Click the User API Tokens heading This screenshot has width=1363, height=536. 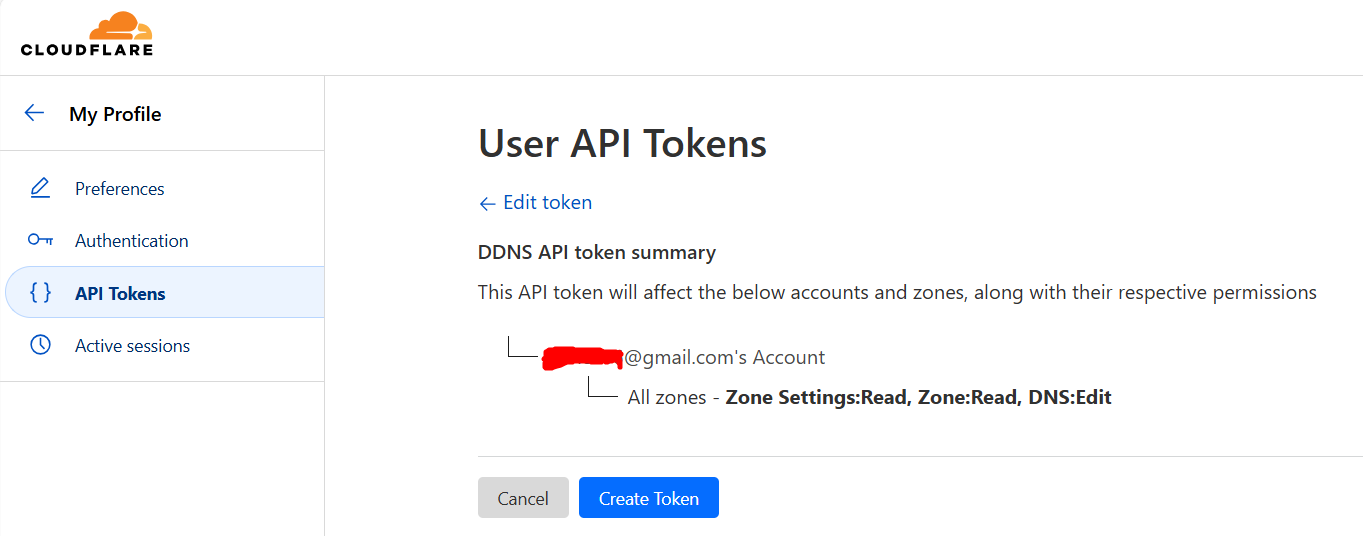[x=622, y=144]
